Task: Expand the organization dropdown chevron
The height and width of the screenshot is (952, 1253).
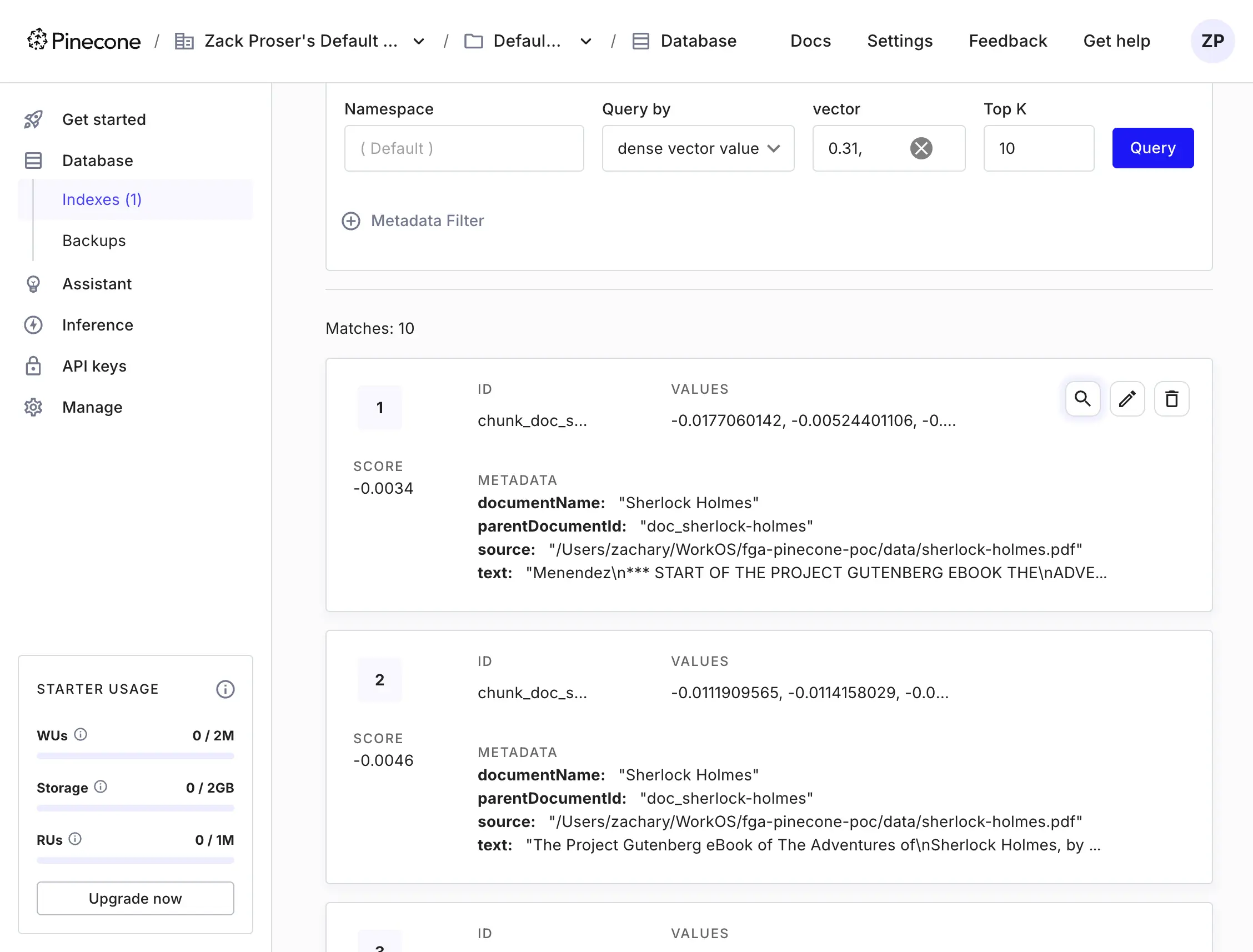Action: click(419, 41)
